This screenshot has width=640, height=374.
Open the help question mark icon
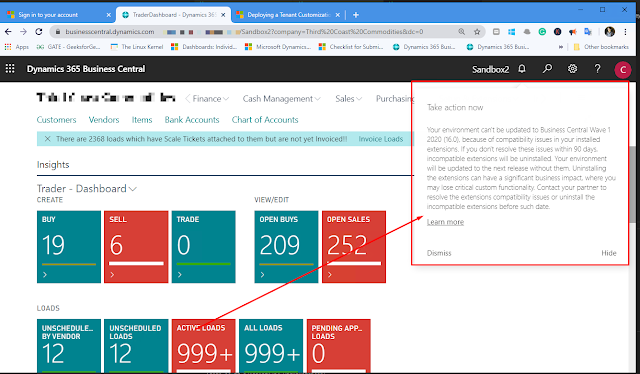click(598, 69)
